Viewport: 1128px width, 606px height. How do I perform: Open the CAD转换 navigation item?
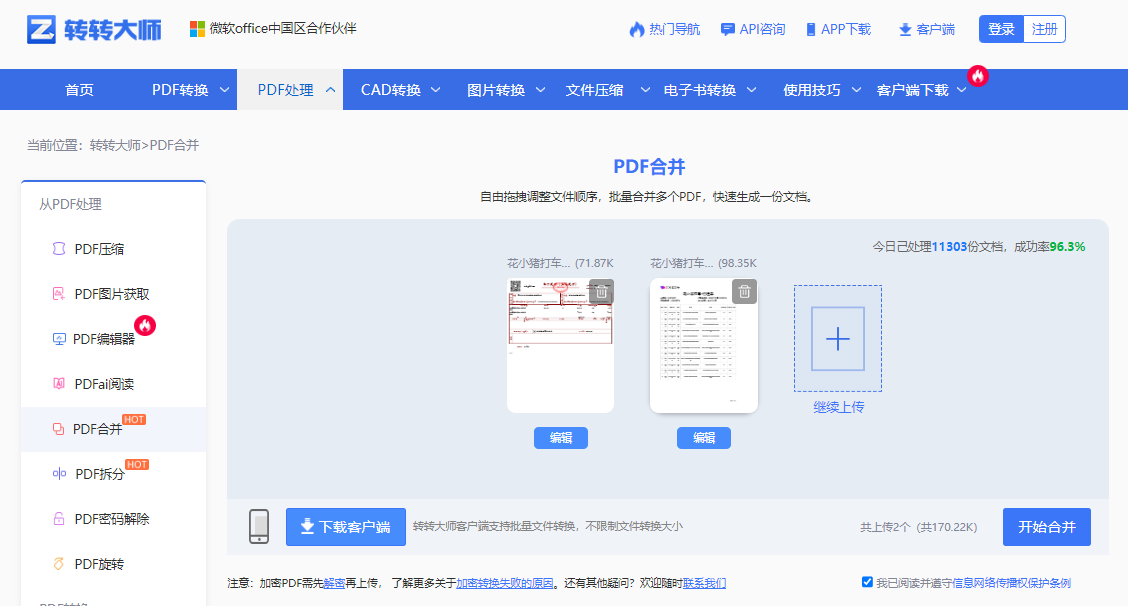(391, 90)
